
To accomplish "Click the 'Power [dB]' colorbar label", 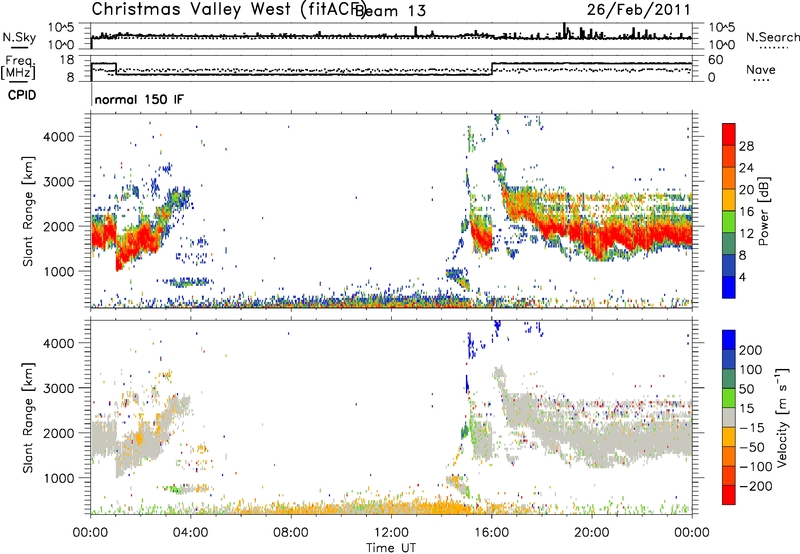I will (x=764, y=211).
